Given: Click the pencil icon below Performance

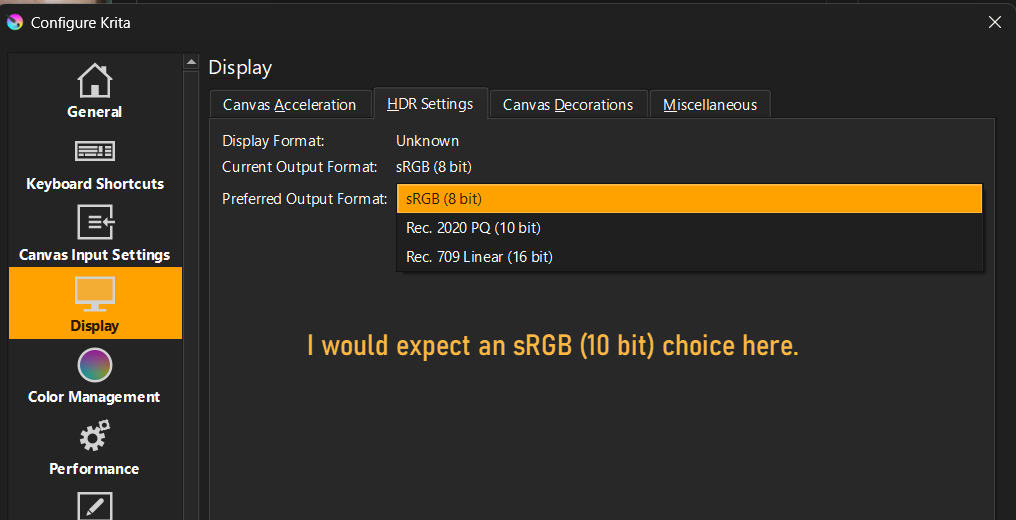Looking at the screenshot, I should (95, 505).
